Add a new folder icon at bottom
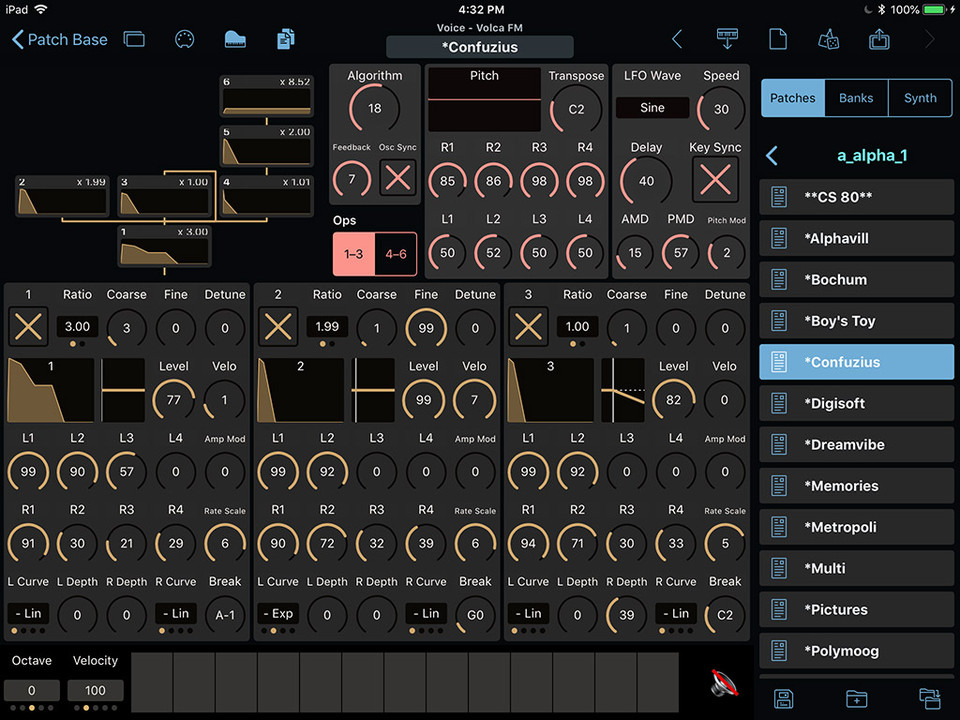Viewport: 960px width, 720px height. (x=857, y=699)
